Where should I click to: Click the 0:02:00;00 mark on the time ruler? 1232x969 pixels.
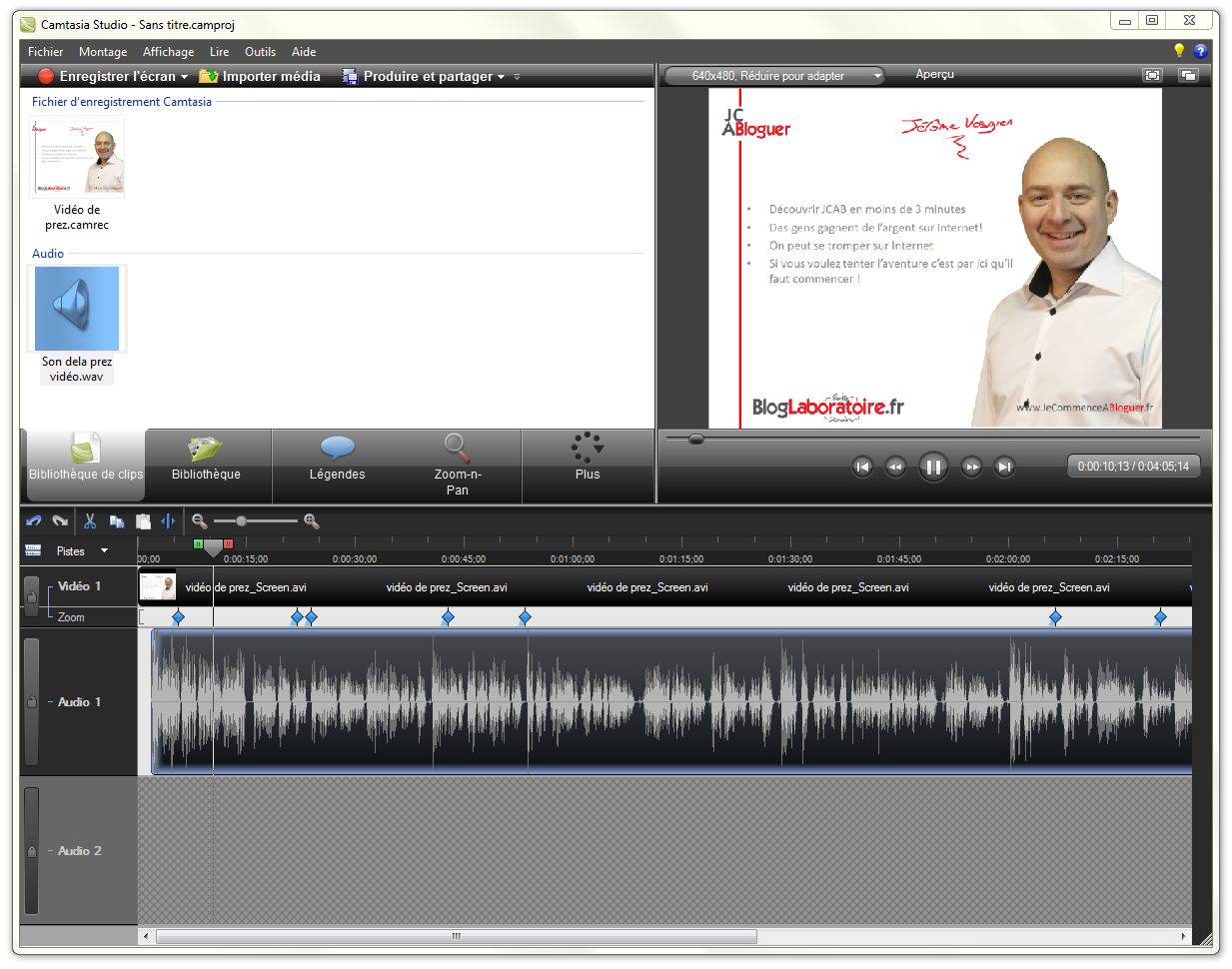click(1007, 559)
